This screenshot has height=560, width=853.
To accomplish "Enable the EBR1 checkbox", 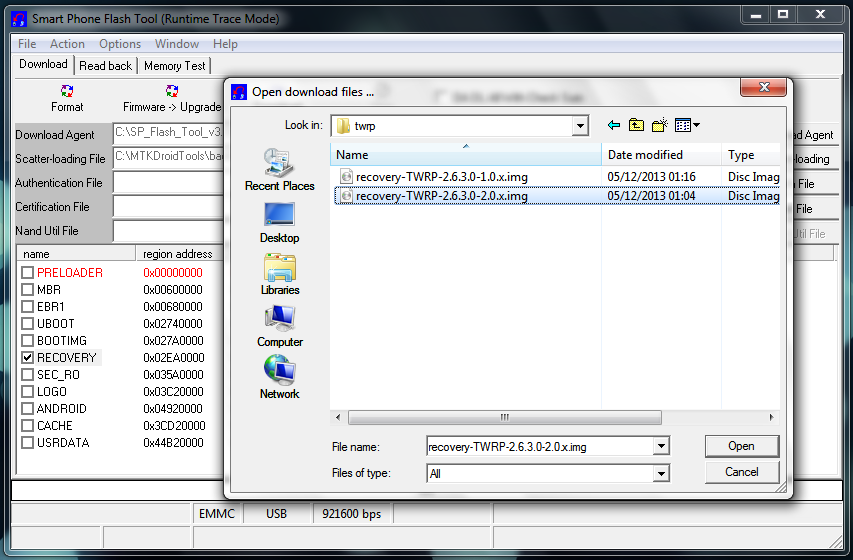I will click(27, 306).
